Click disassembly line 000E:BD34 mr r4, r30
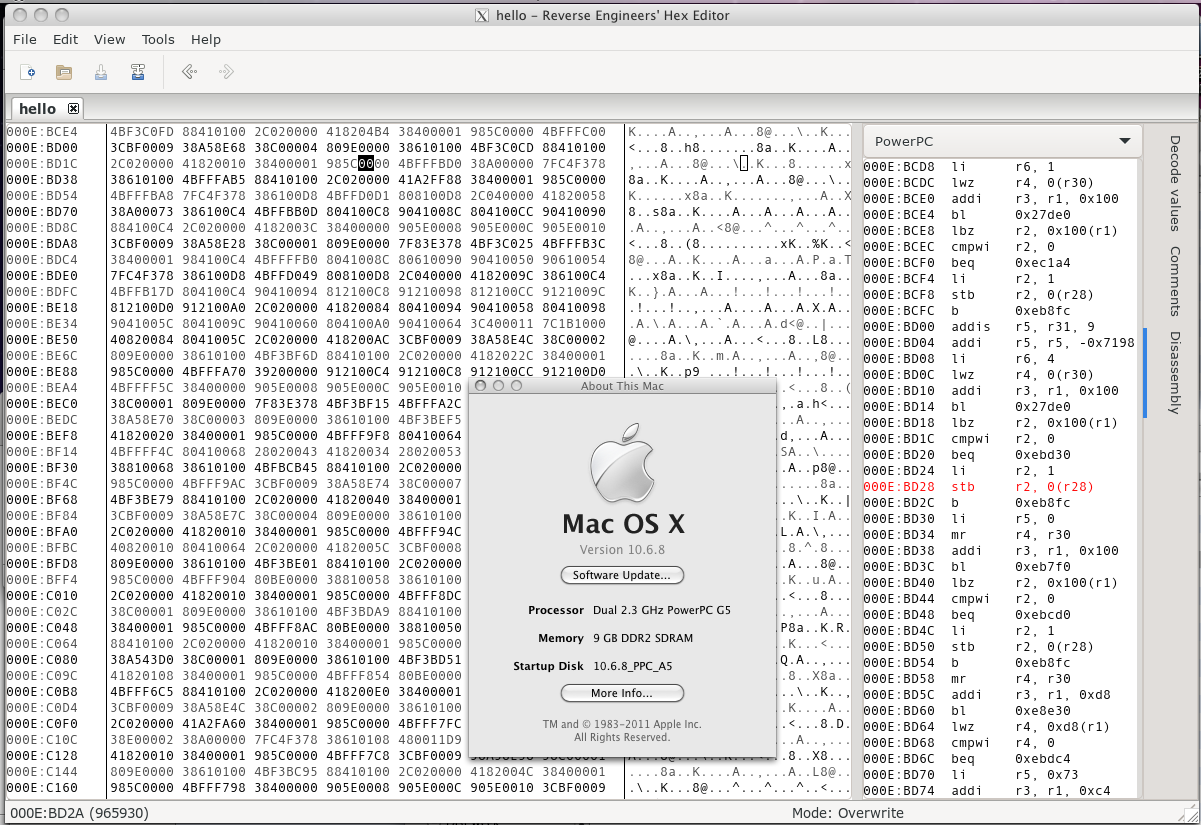Viewport: 1201px width, 825px height. point(1000,535)
